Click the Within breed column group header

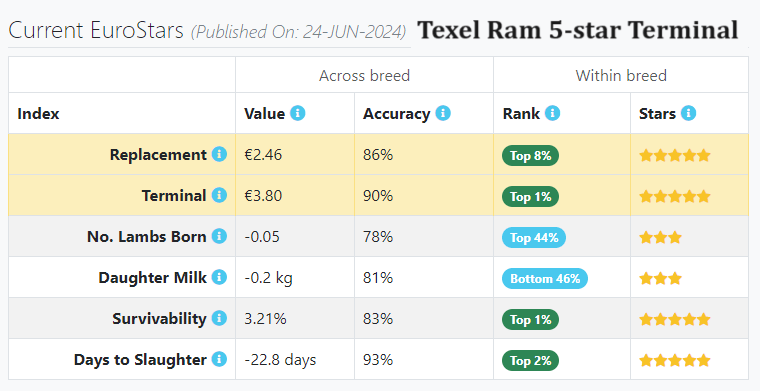pyautogui.click(x=621, y=76)
